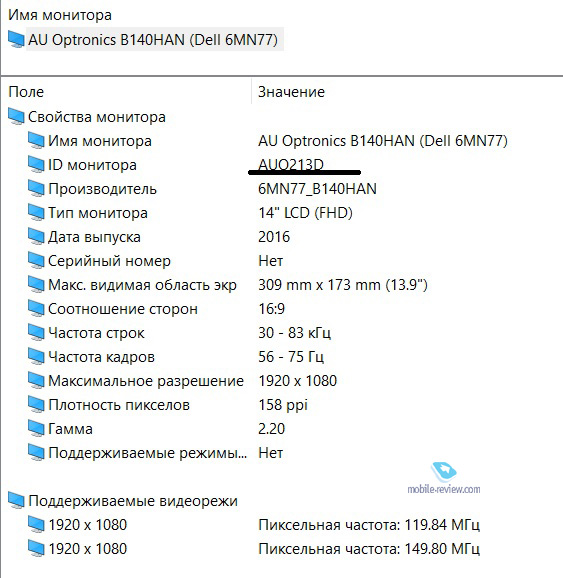Image resolution: width=563 pixels, height=578 pixels.
Task: Click the 16:9 value
Action: point(271,309)
